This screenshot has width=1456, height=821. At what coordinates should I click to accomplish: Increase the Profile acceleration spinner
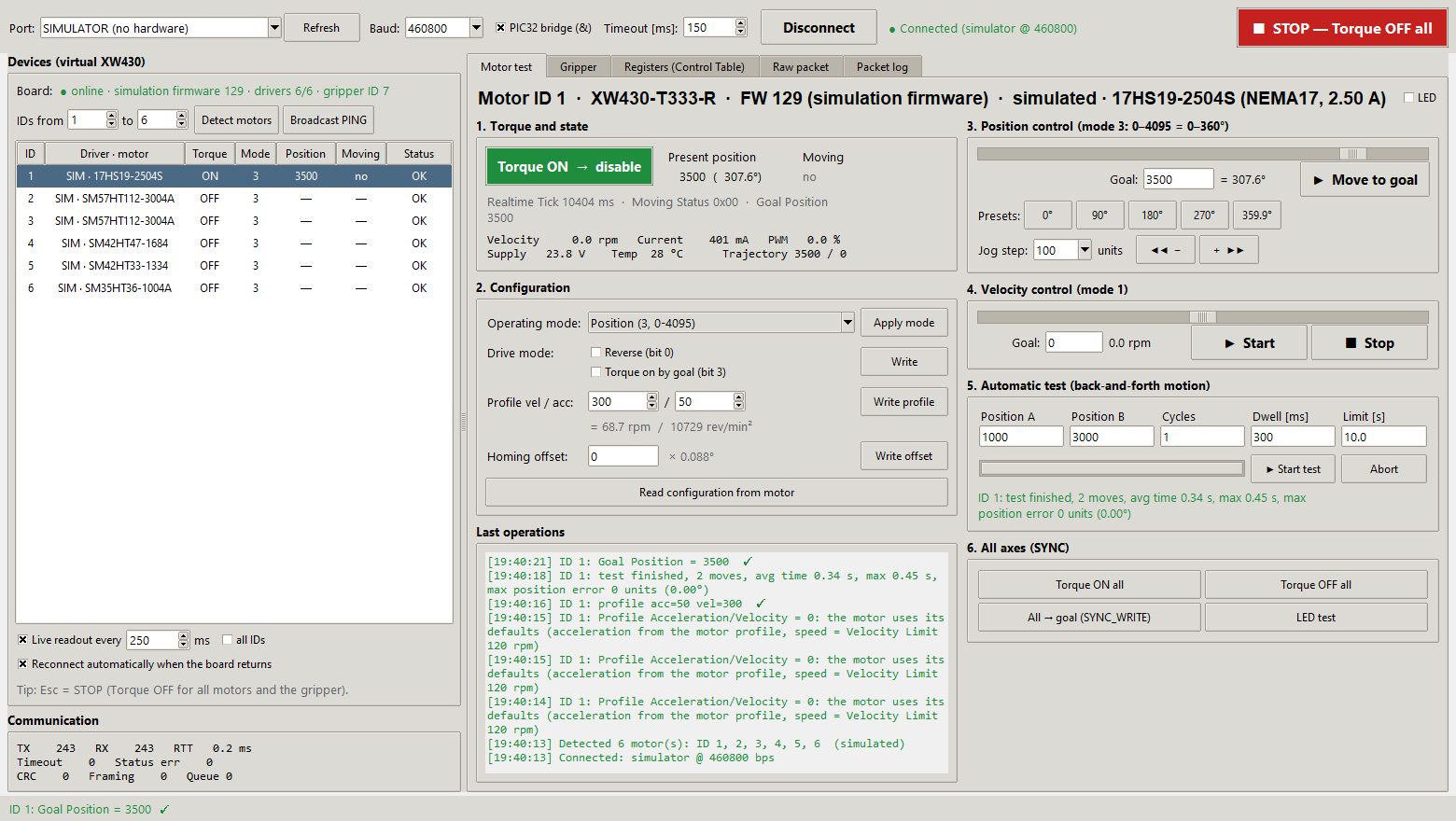(739, 397)
